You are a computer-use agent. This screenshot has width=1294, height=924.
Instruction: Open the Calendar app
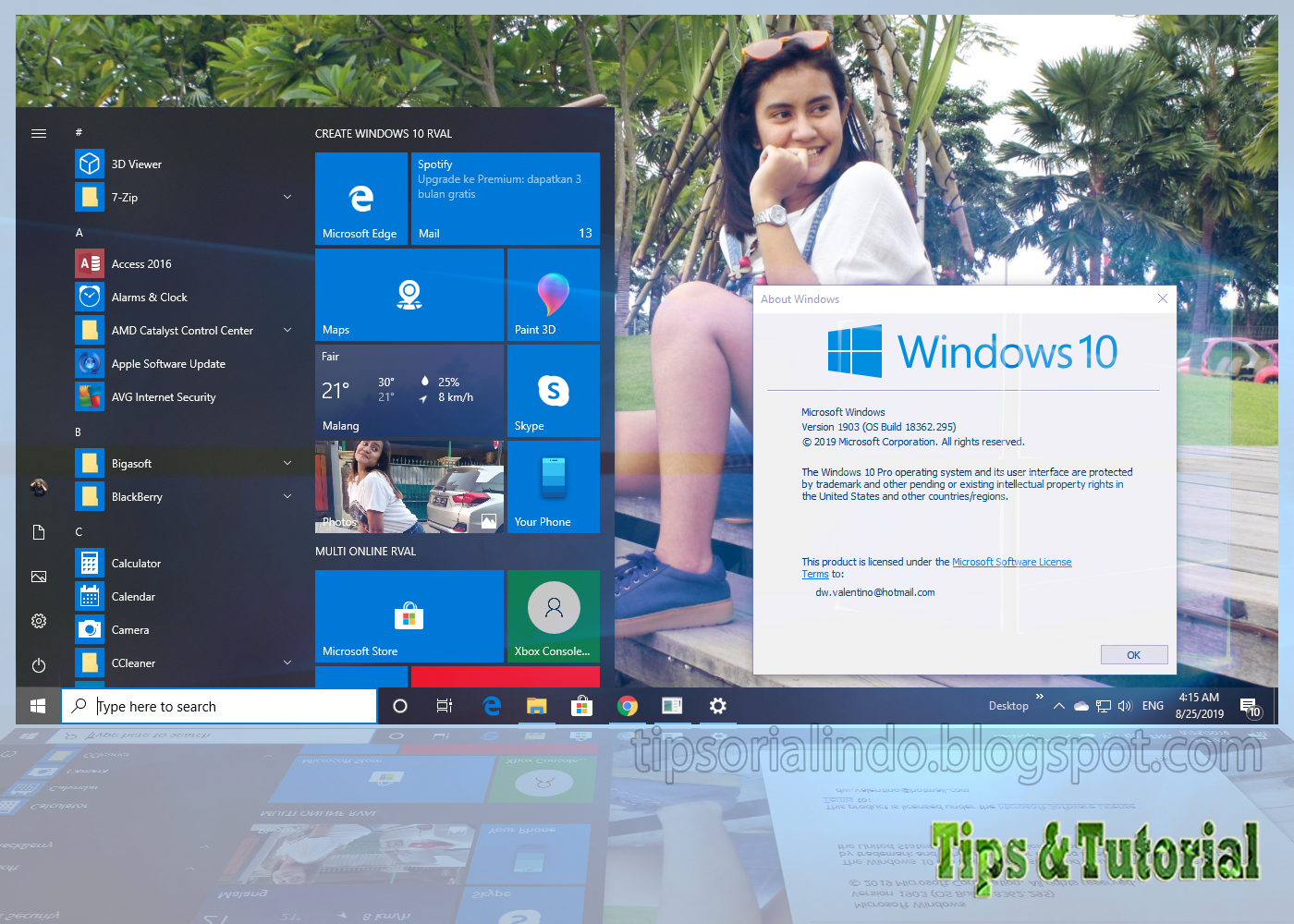point(185,597)
